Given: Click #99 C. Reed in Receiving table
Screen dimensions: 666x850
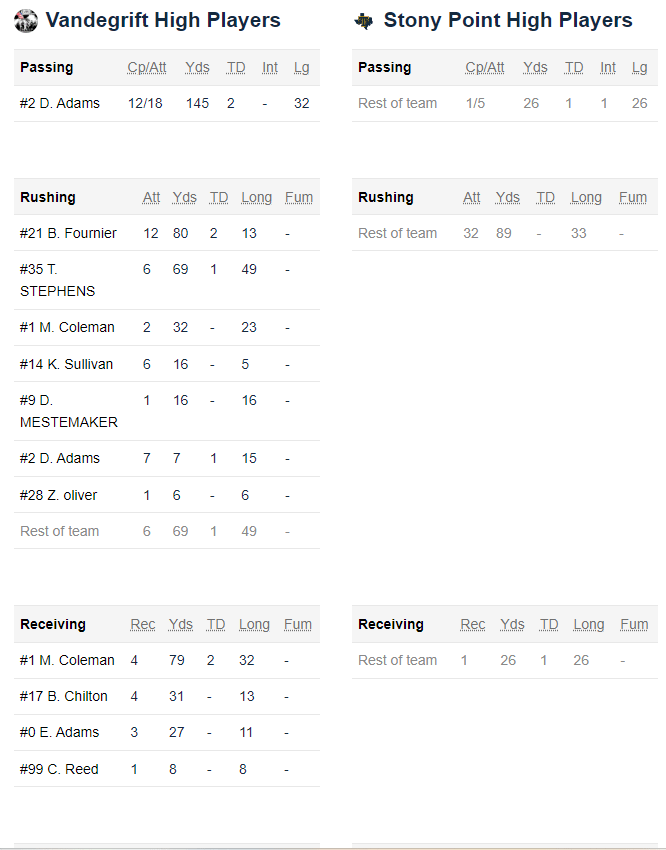Looking at the screenshot, I should click(59, 769).
